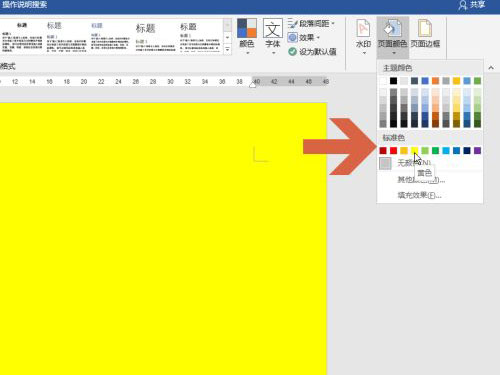Pick green in the theme colors top row
Viewport: 500px width, 375px height.
coord(477,81)
